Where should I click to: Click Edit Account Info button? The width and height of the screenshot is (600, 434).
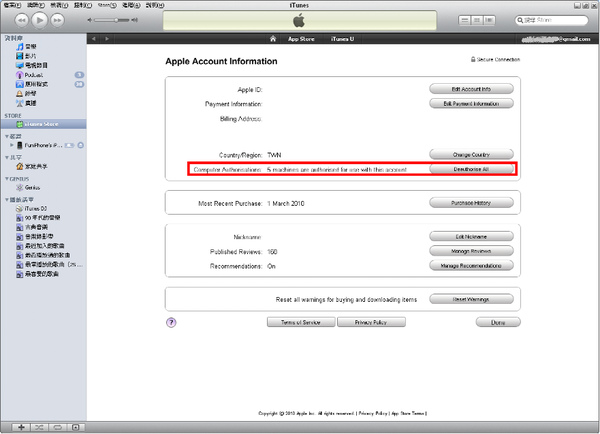click(x=471, y=89)
